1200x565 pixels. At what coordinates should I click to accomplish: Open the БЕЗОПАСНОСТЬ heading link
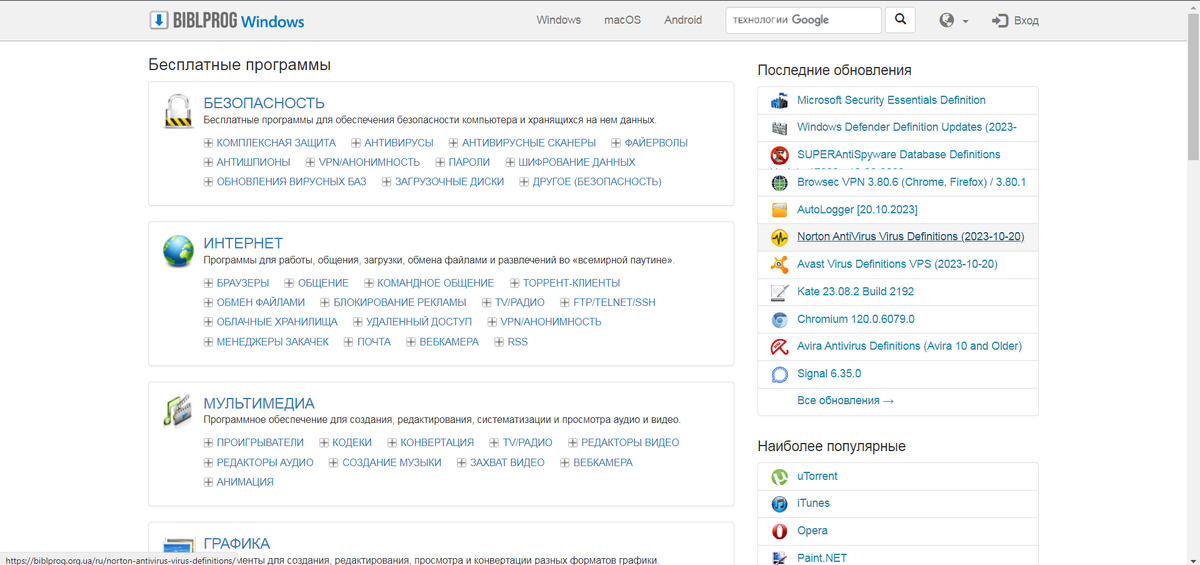pyautogui.click(x=264, y=103)
